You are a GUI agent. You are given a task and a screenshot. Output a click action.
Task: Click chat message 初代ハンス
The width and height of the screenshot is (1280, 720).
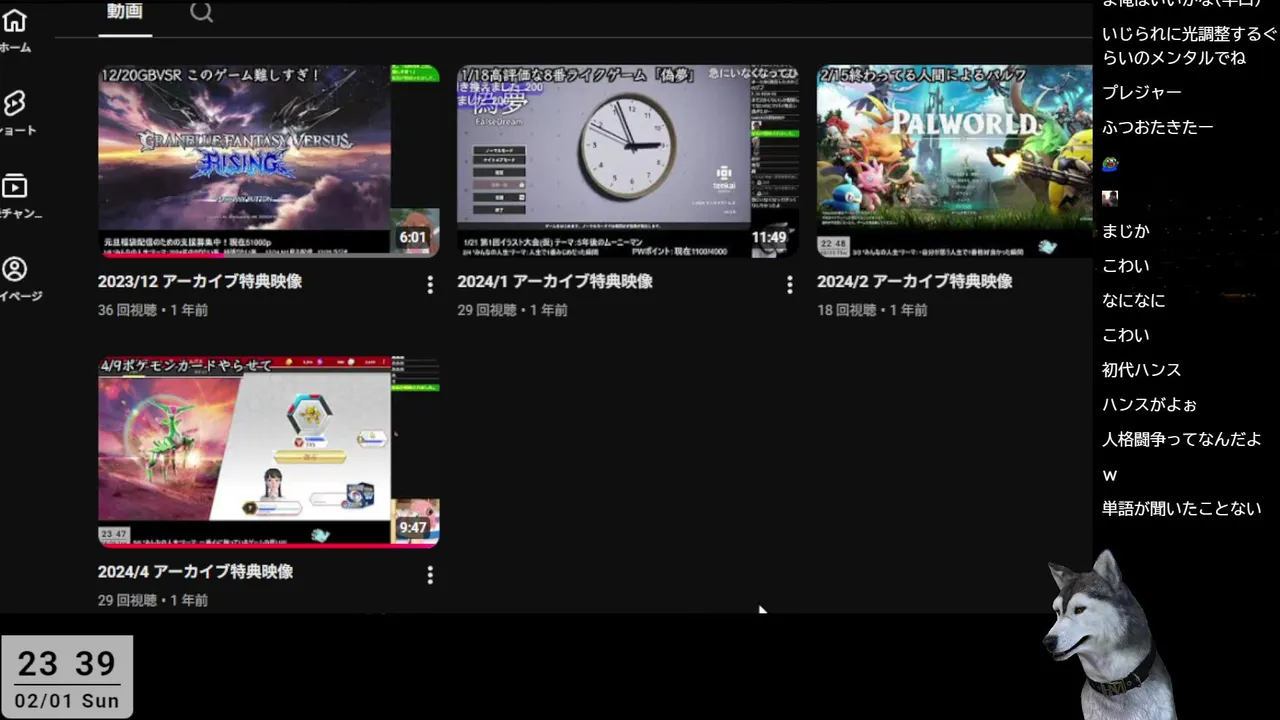(1142, 370)
